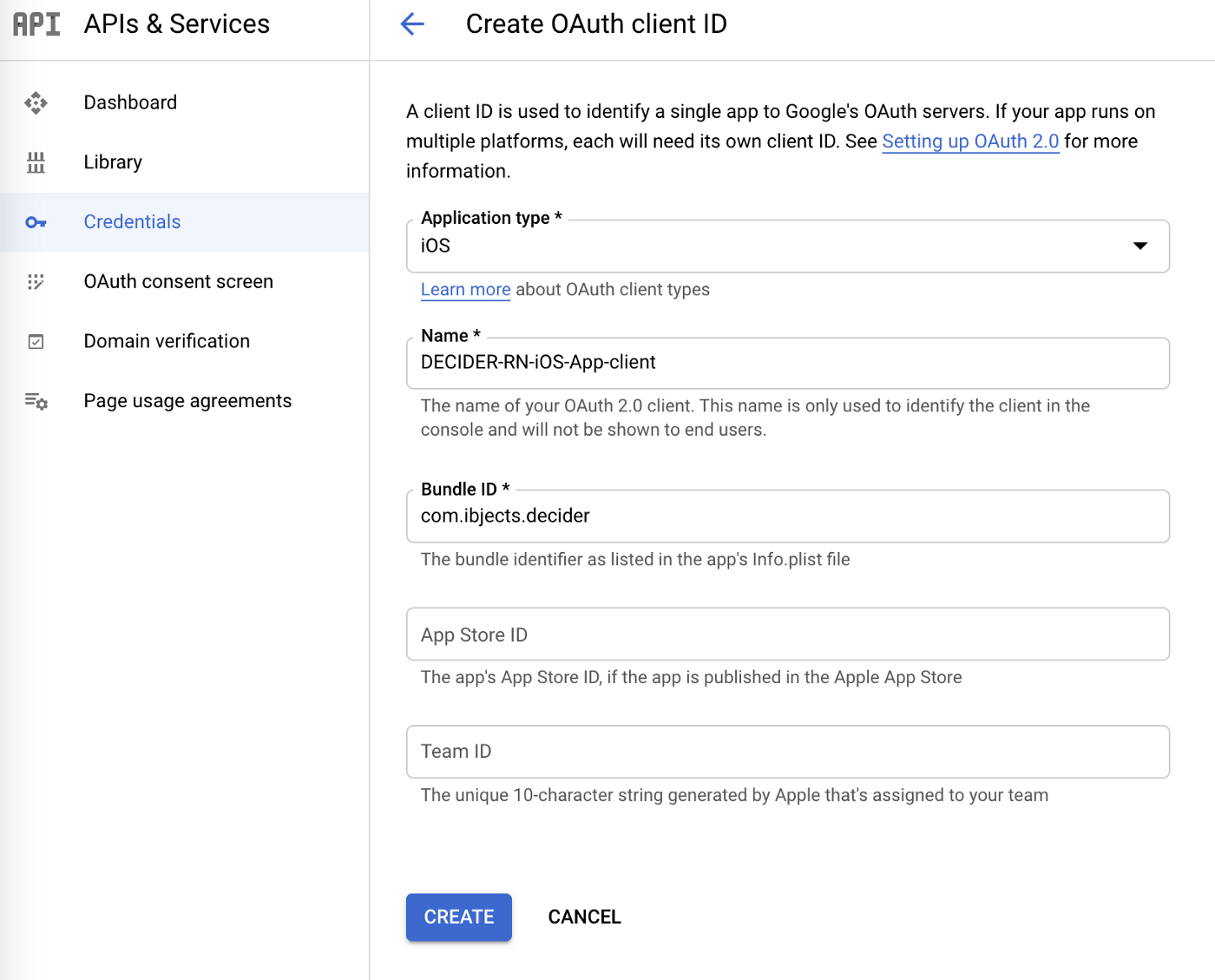Click the Domain verification checkmark icon
The height and width of the screenshot is (980, 1215).
36,342
